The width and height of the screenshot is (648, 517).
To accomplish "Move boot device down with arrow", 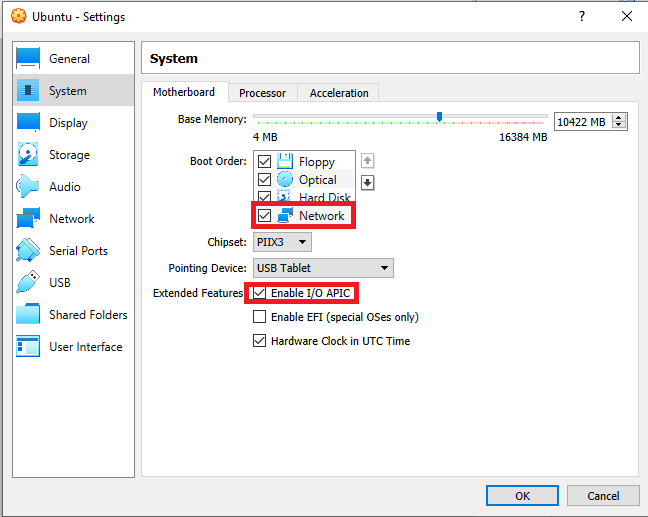I will (x=367, y=183).
